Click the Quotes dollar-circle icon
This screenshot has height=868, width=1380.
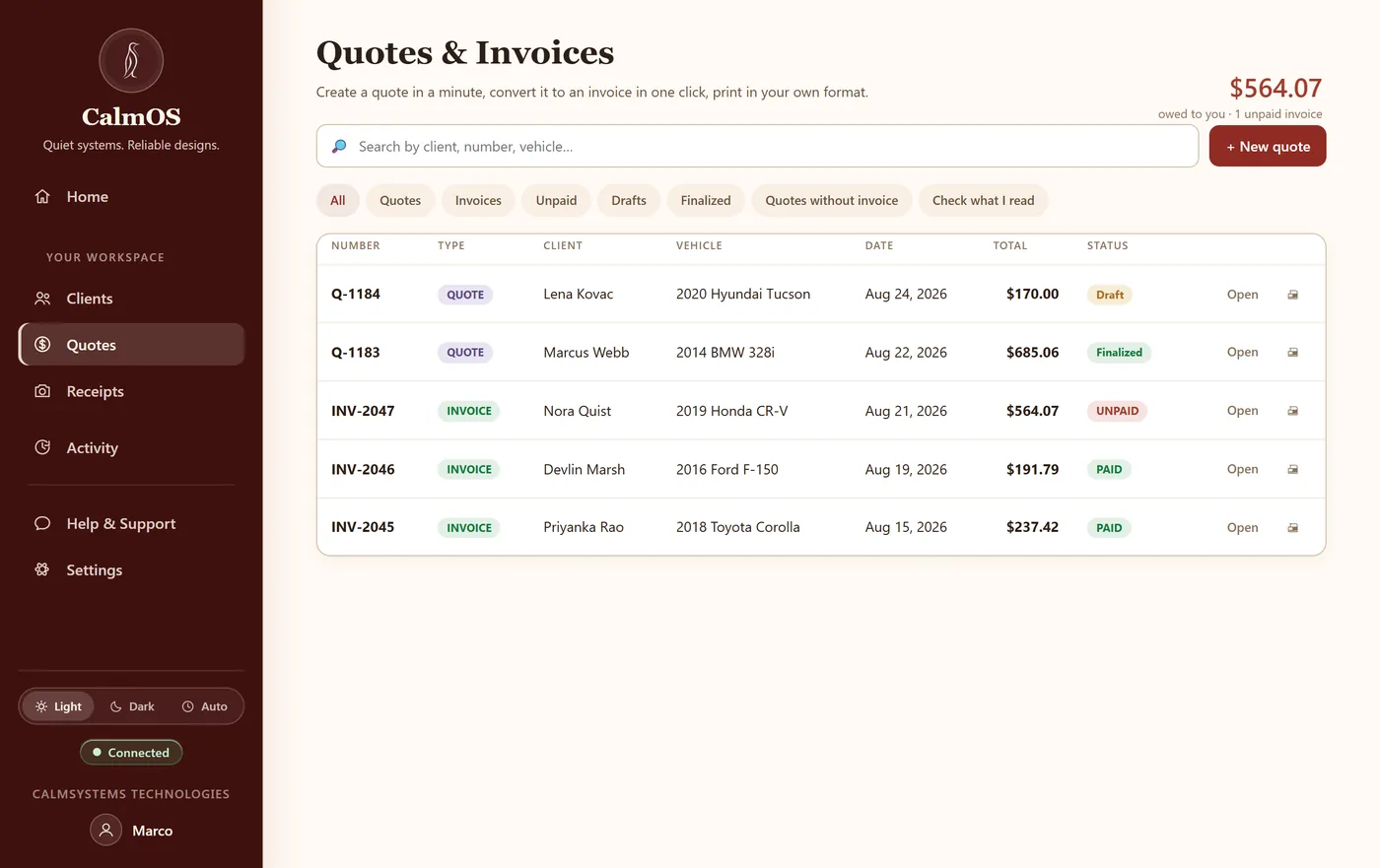click(x=42, y=345)
